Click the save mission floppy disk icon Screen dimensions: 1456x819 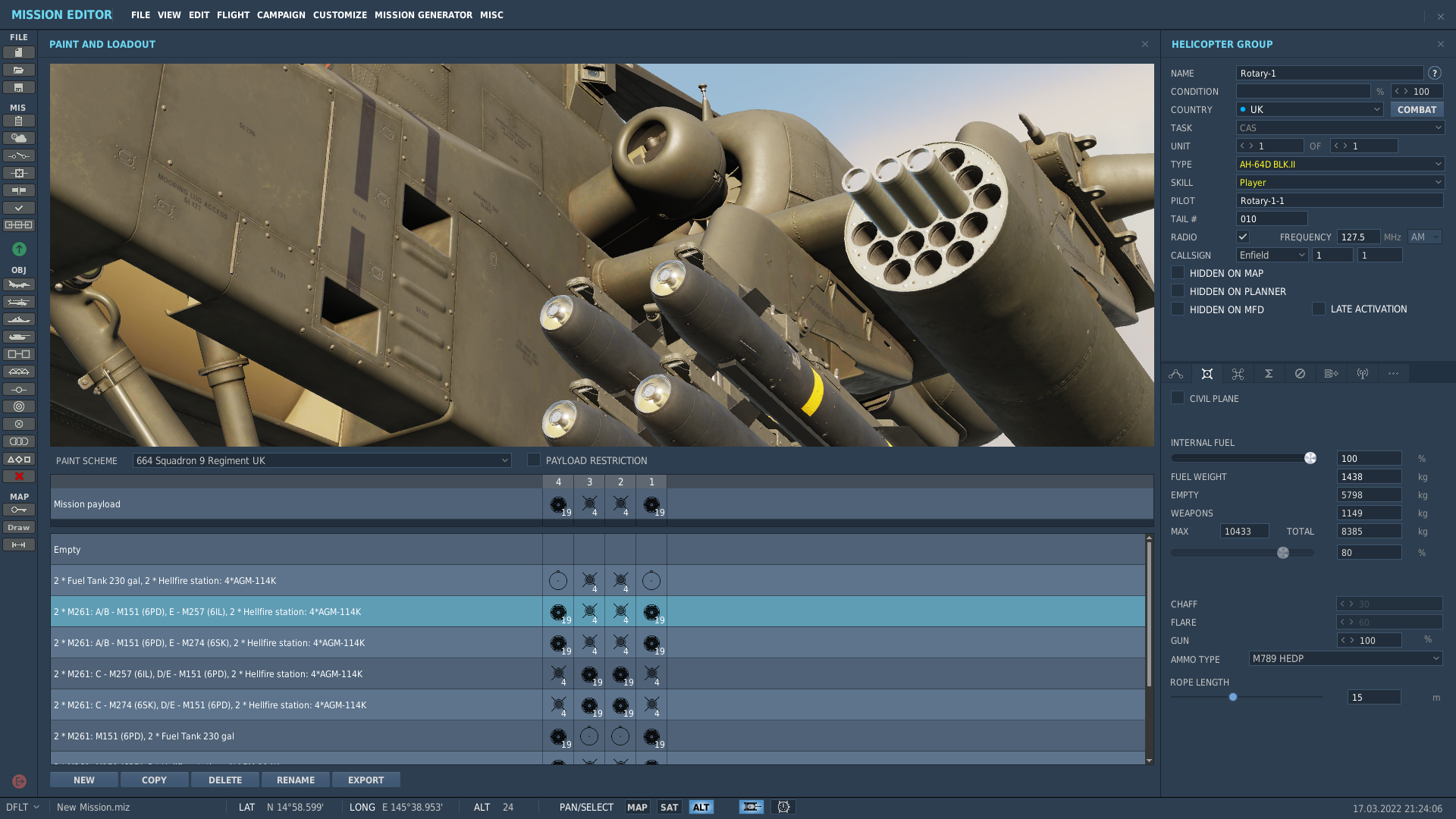tap(19, 87)
